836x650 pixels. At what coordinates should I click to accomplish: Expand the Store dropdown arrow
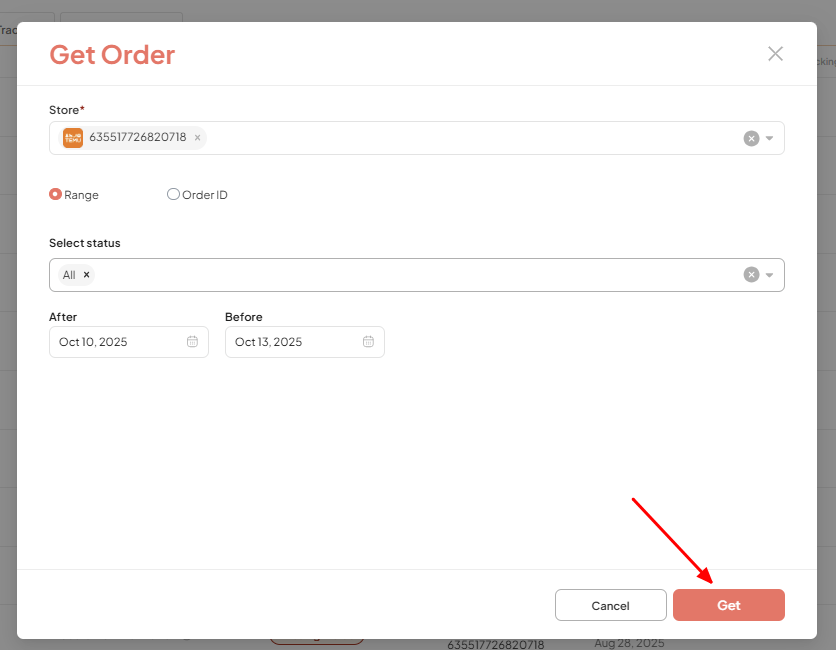(x=770, y=138)
